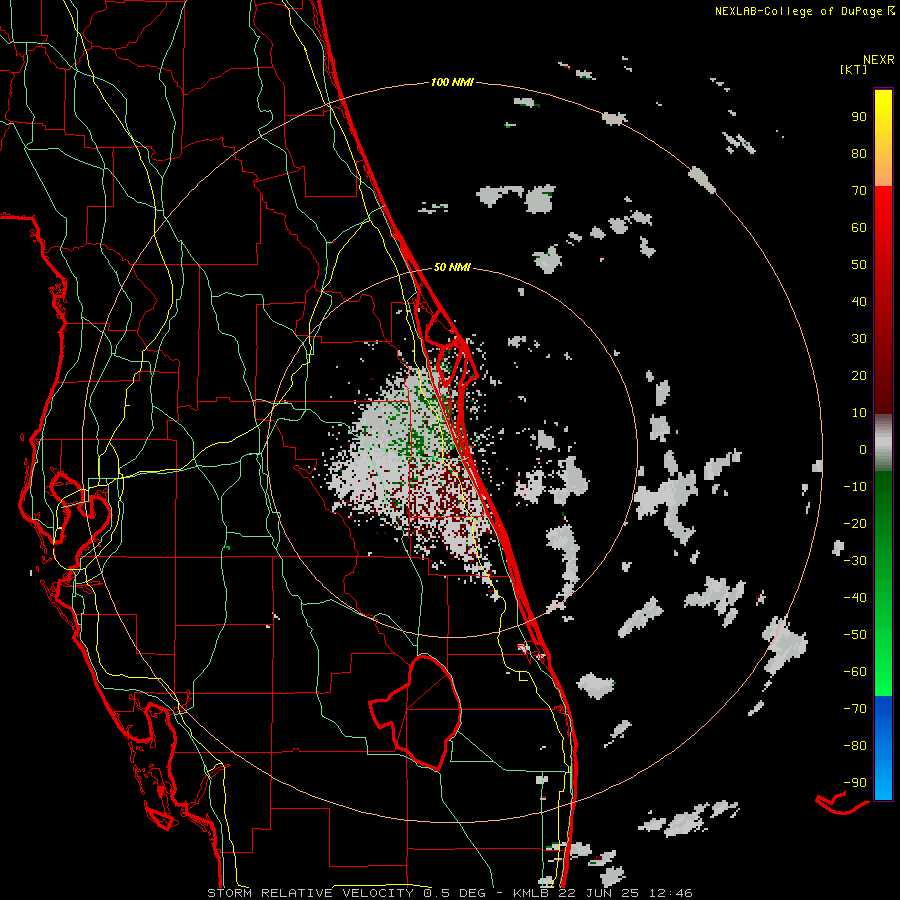Screen dimensions: 900x900
Task: Click the STORM RELATIVE VELOCITY caption text
Action: coord(310,893)
